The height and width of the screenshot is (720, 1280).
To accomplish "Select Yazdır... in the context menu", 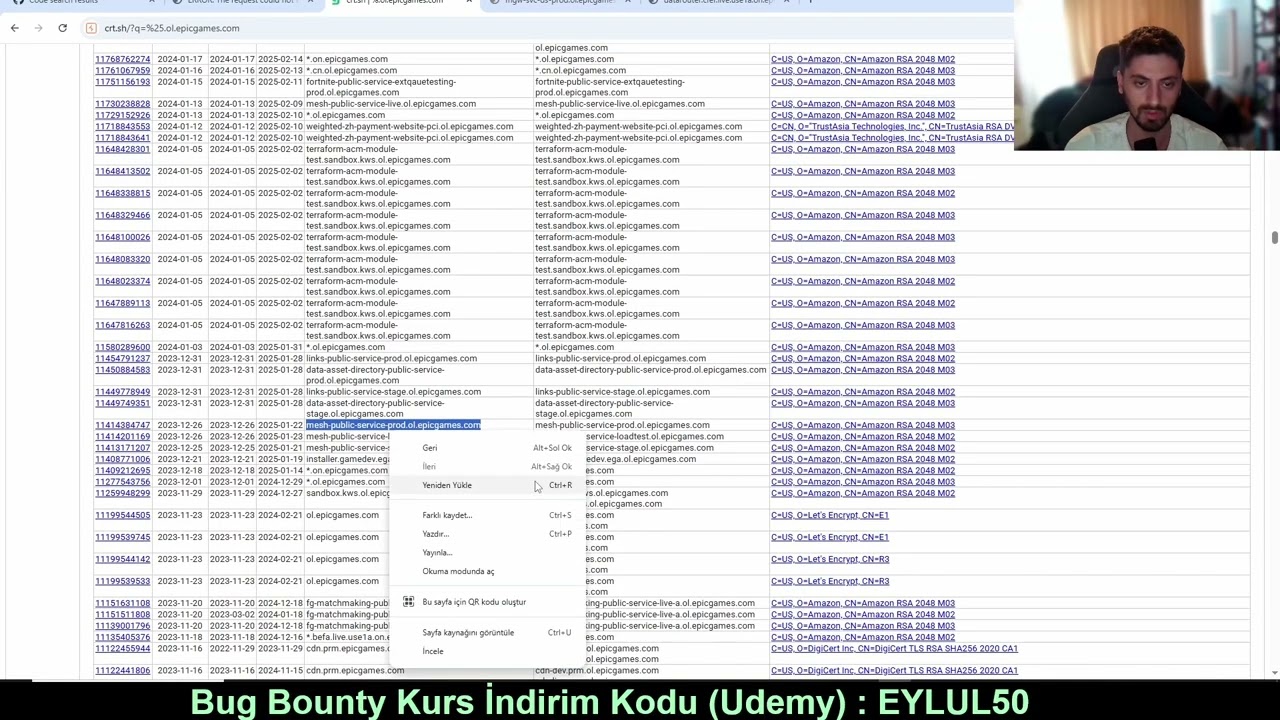I will pos(436,534).
